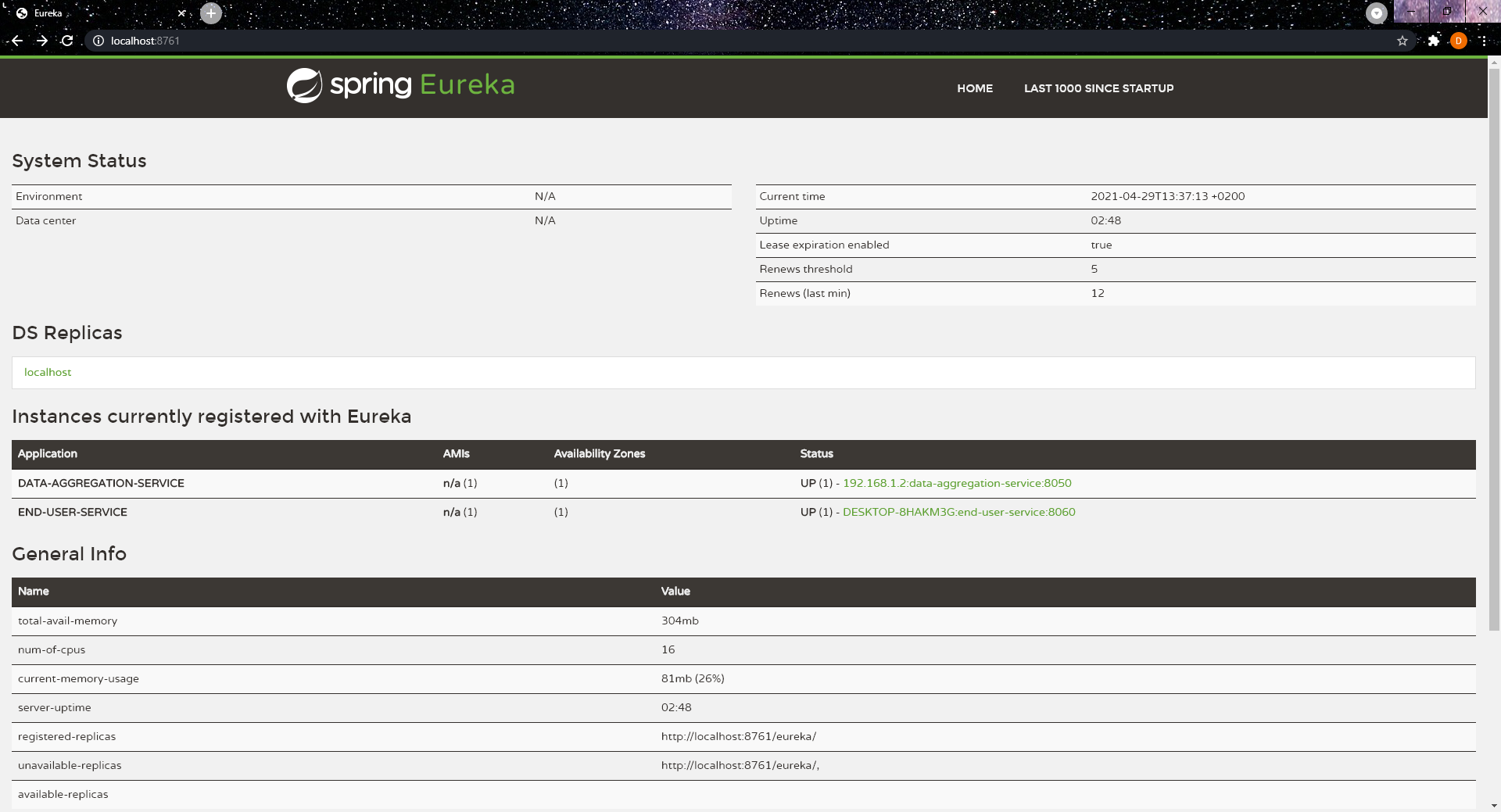Open the data-aggregation-service:8050 instance link
The width and height of the screenshot is (1501, 812).
pos(957,483)
